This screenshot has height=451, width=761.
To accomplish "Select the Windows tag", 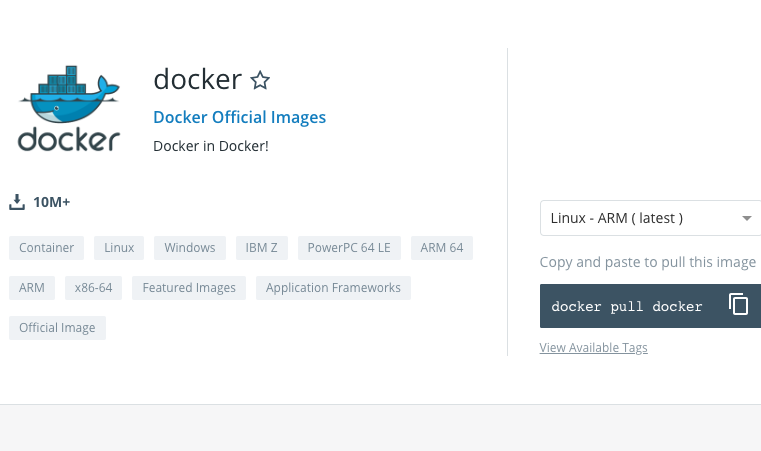I will [x=190, y=248].
